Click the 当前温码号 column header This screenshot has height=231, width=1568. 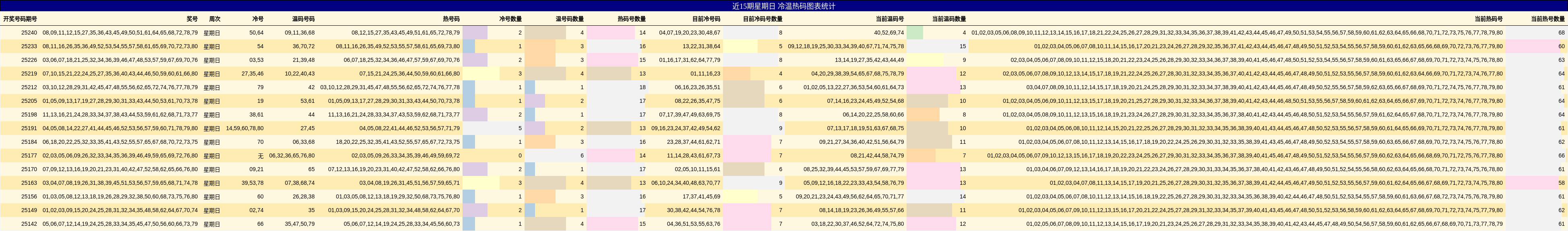(x=890, y=19)
